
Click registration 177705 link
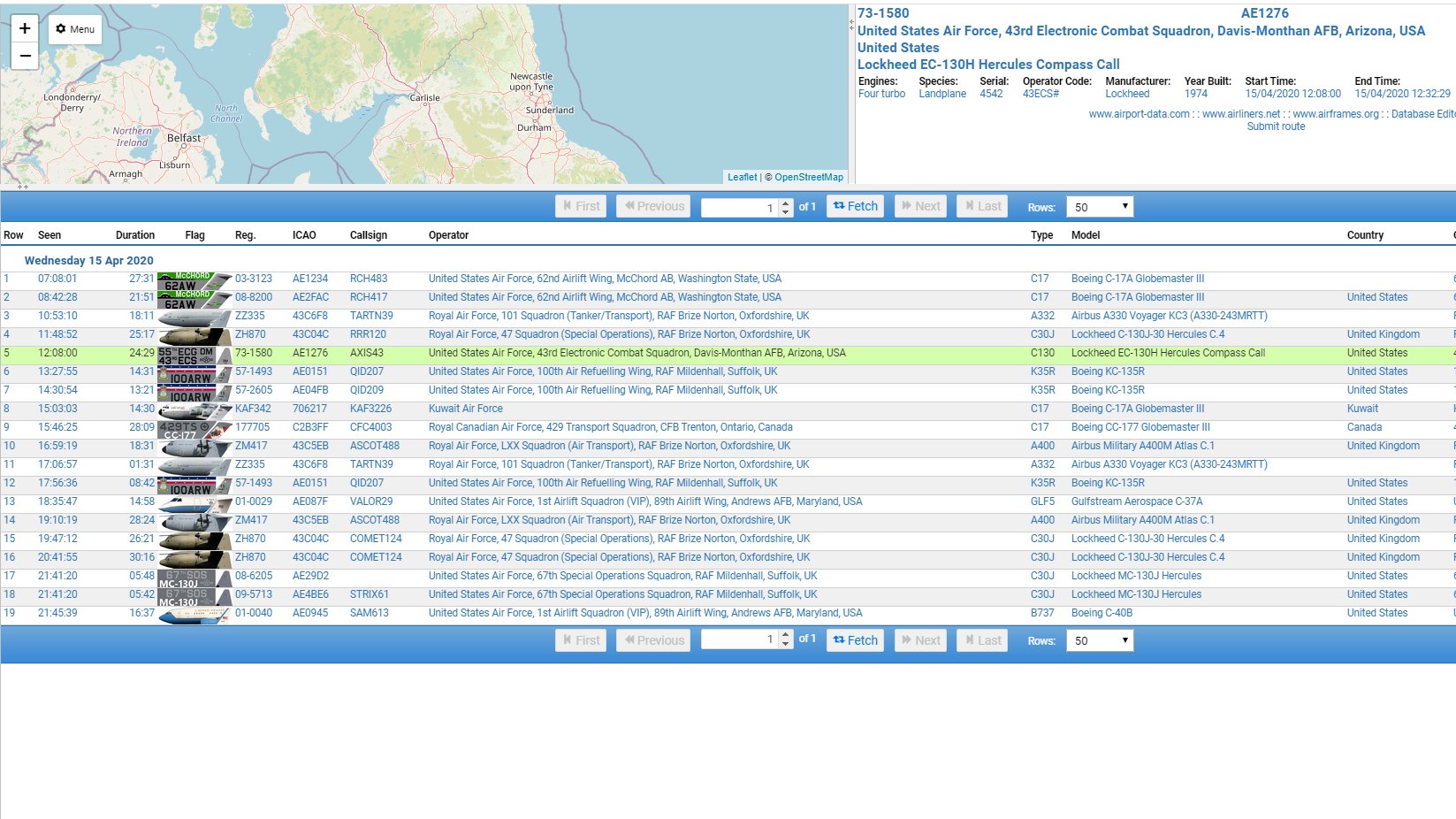pos(252,427)
